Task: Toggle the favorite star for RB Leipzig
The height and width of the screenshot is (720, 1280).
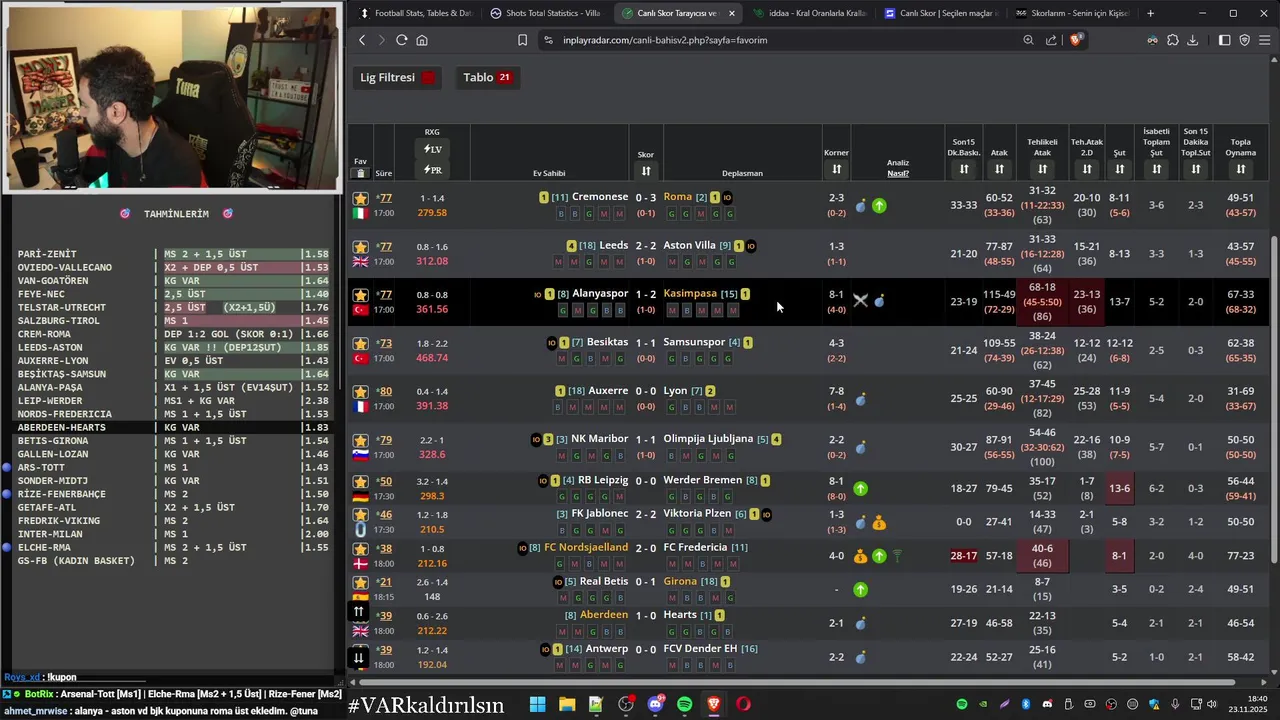Action: [361, 481]
